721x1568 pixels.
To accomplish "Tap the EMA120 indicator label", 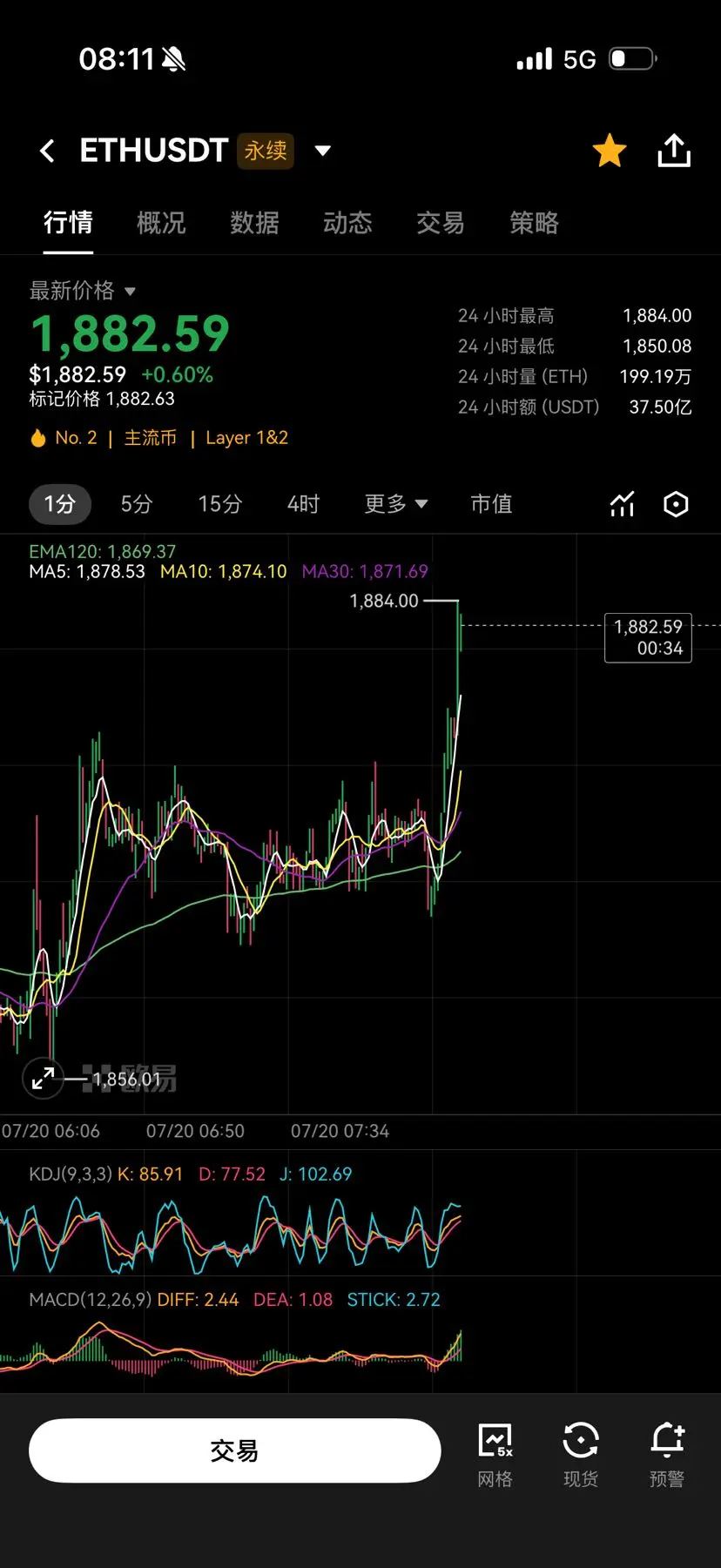I will click(102, 551).
